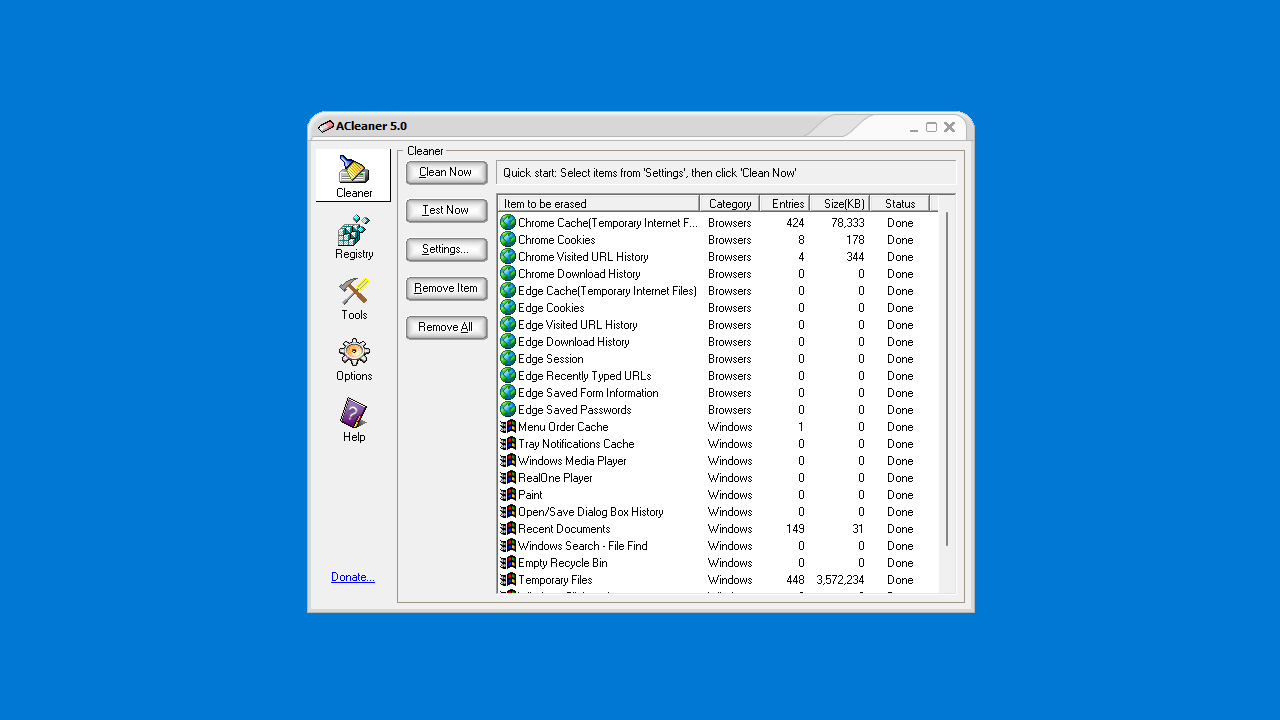The image size is (1280, 720).
Task: Click globe icon beside Edge Cookies
Action: click(x=508, y=308)
